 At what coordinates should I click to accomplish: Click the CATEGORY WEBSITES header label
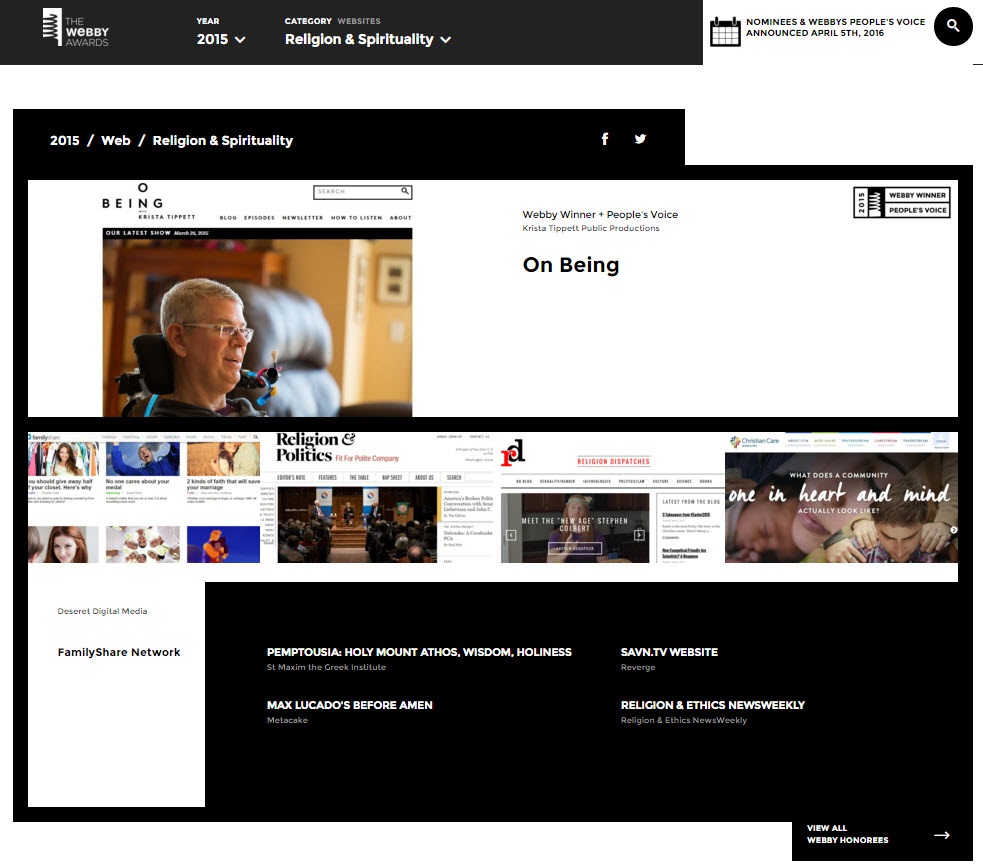click(332, 21)
